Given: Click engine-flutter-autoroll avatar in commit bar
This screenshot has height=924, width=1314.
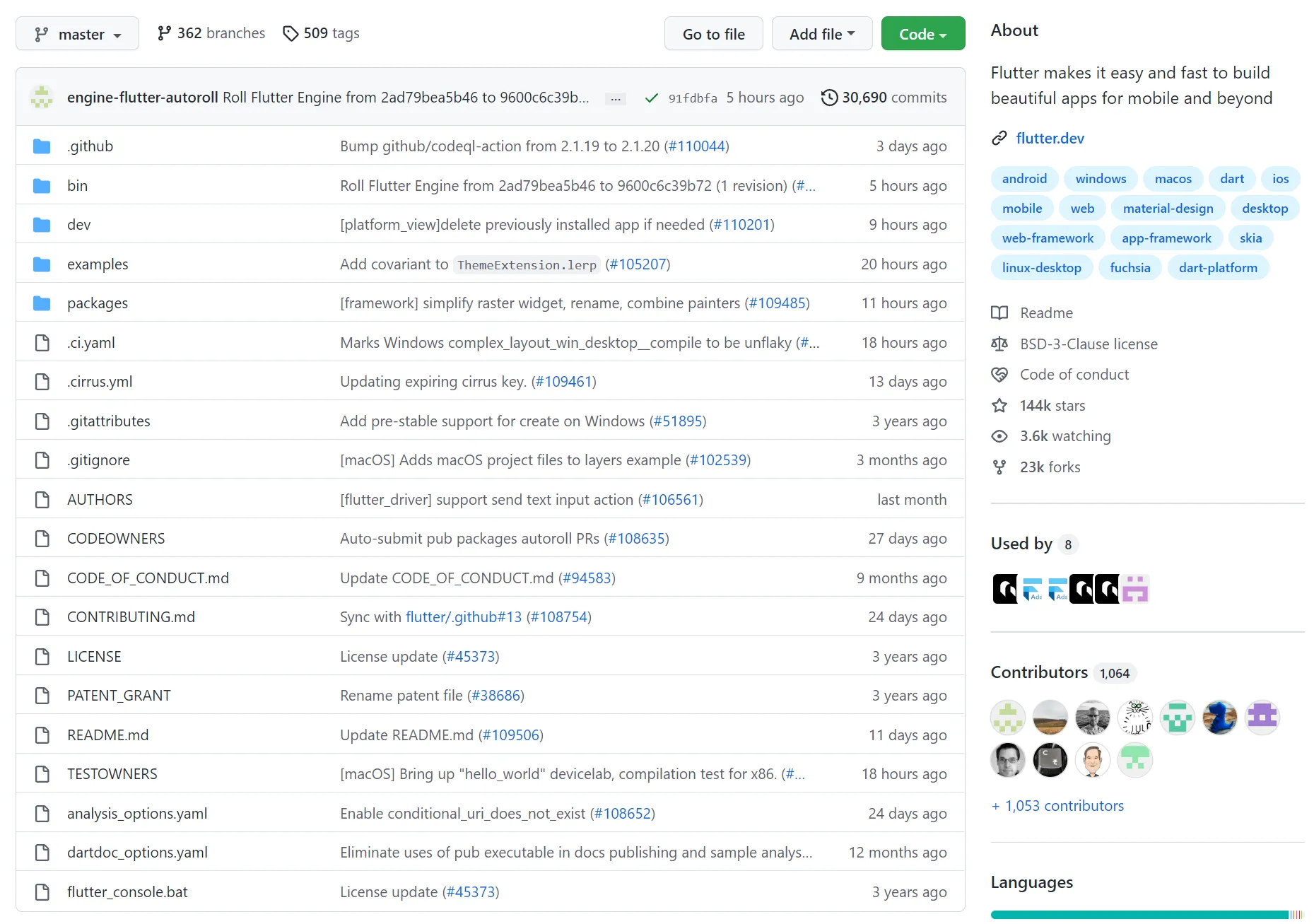Looking at the screenshot, I should (42, 97).
